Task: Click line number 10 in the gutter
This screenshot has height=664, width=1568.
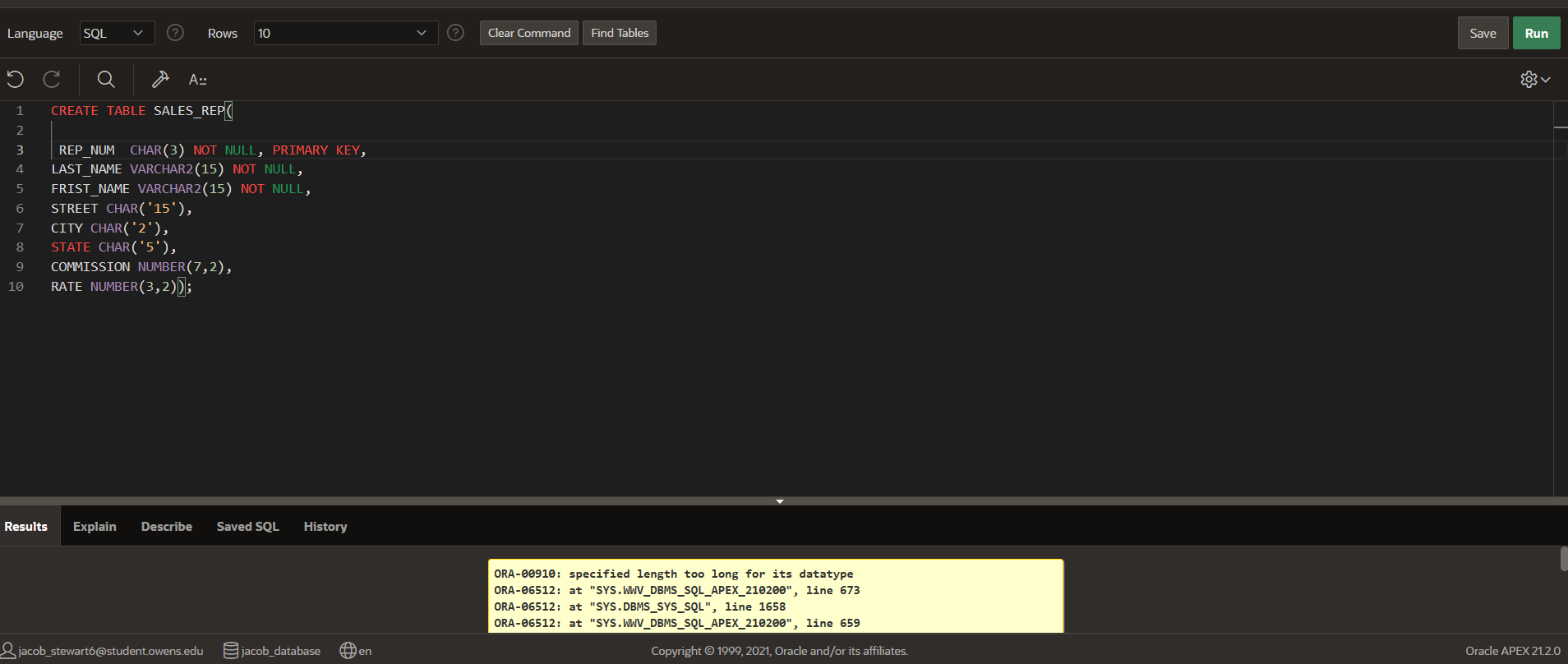Action: point(16,286)
